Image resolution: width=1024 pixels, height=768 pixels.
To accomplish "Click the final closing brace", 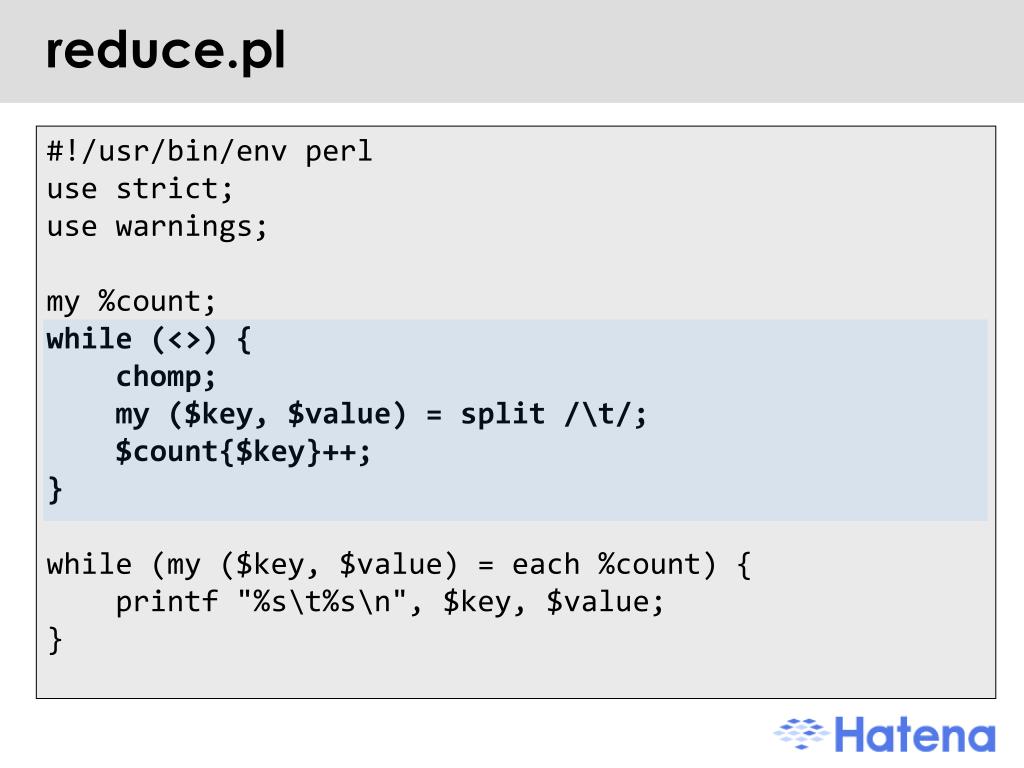I will tap(55, 640).
